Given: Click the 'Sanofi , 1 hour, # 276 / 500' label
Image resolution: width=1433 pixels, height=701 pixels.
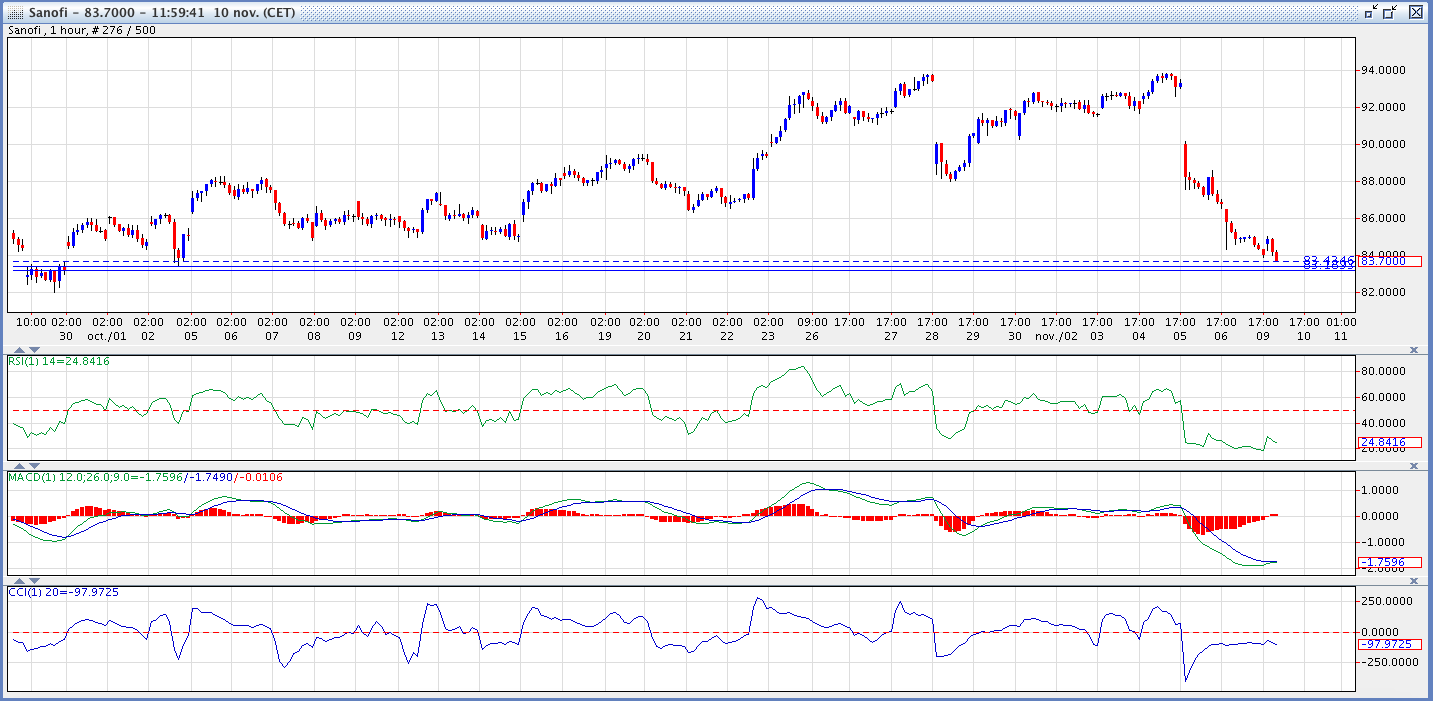Looking at the screenshot, I should click(82, 30).
